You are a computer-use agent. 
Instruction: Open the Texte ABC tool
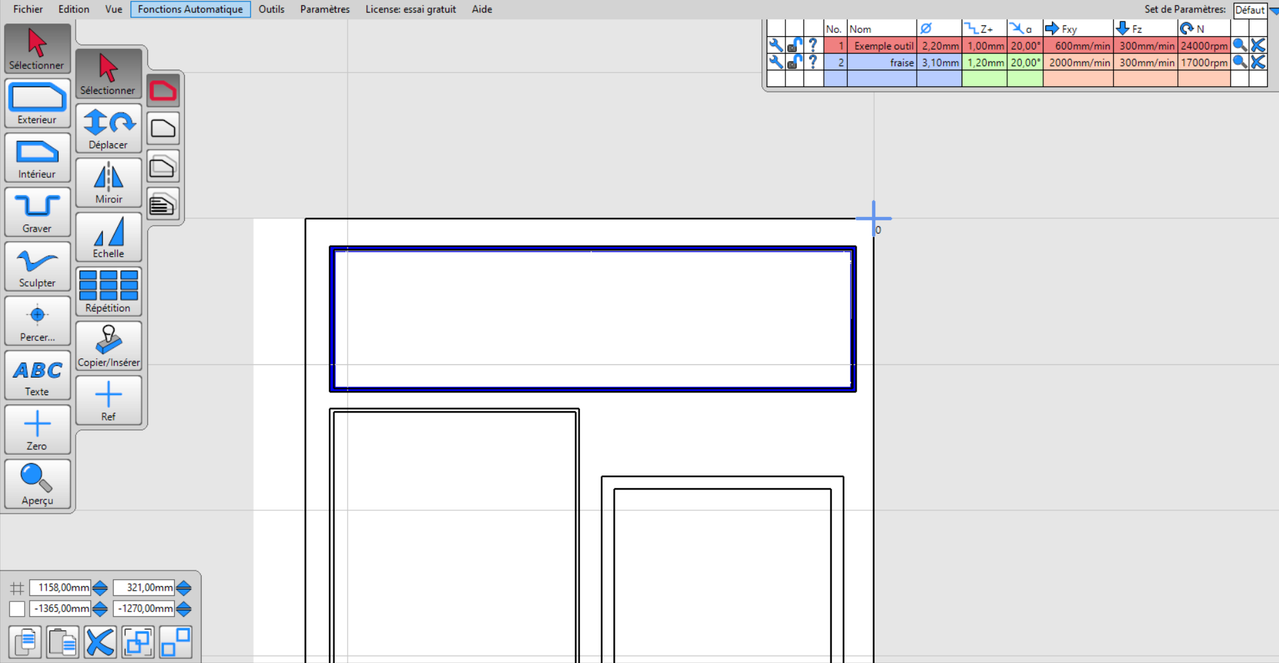point(37,376)
